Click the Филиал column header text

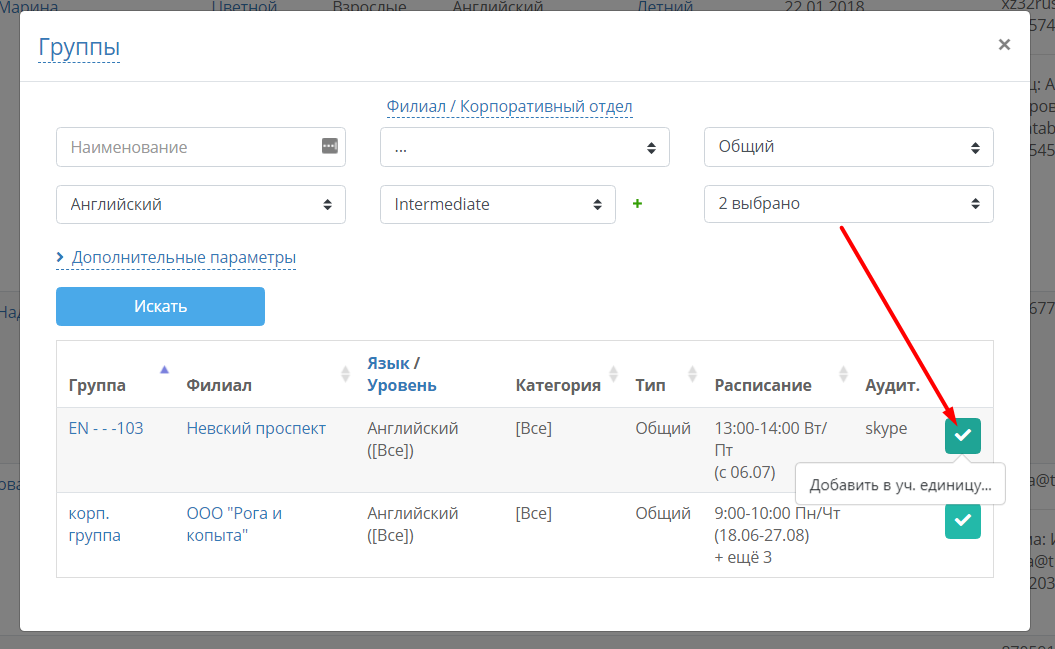click(219, 385)
